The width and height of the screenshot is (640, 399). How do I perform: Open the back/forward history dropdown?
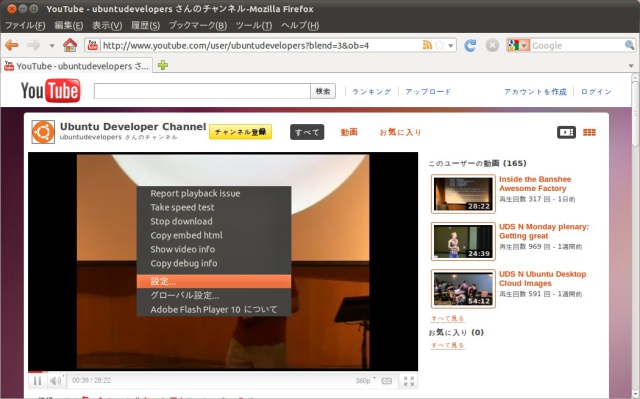52,46
